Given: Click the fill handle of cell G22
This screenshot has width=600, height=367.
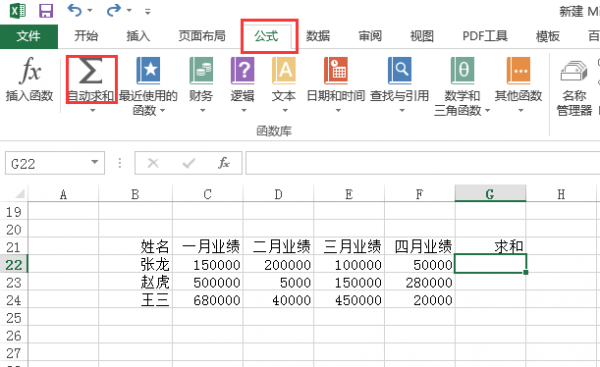Looking at the screenshot, I should tap(526, 272).
